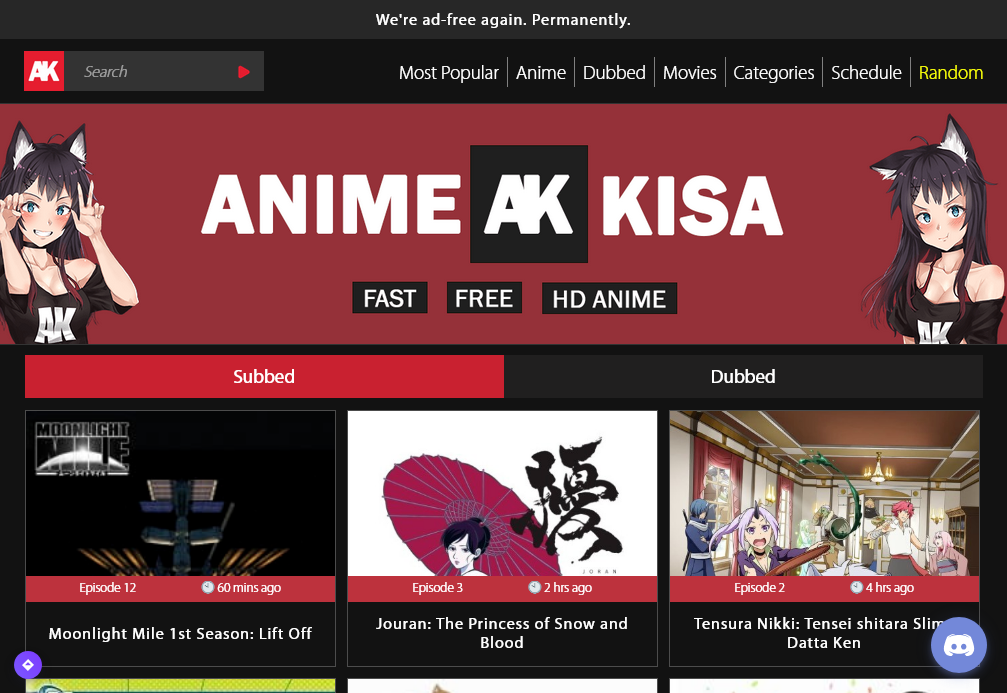Click the 4 hrs ago timestamp
Viewport: 1007px width, 693px height.
(889, 588)
